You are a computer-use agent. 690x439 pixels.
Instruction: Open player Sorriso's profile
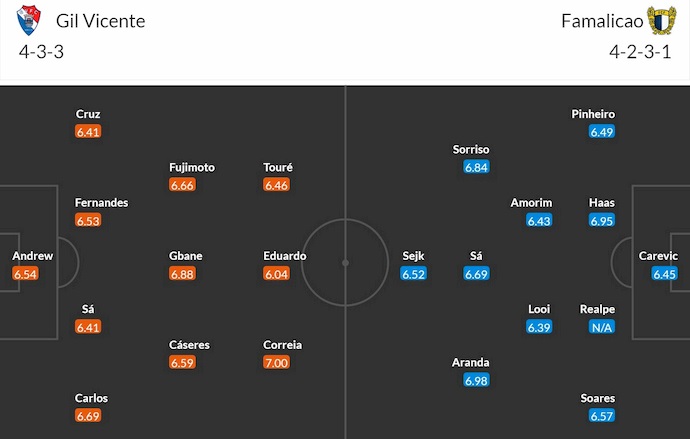click(x=471, y=149)
